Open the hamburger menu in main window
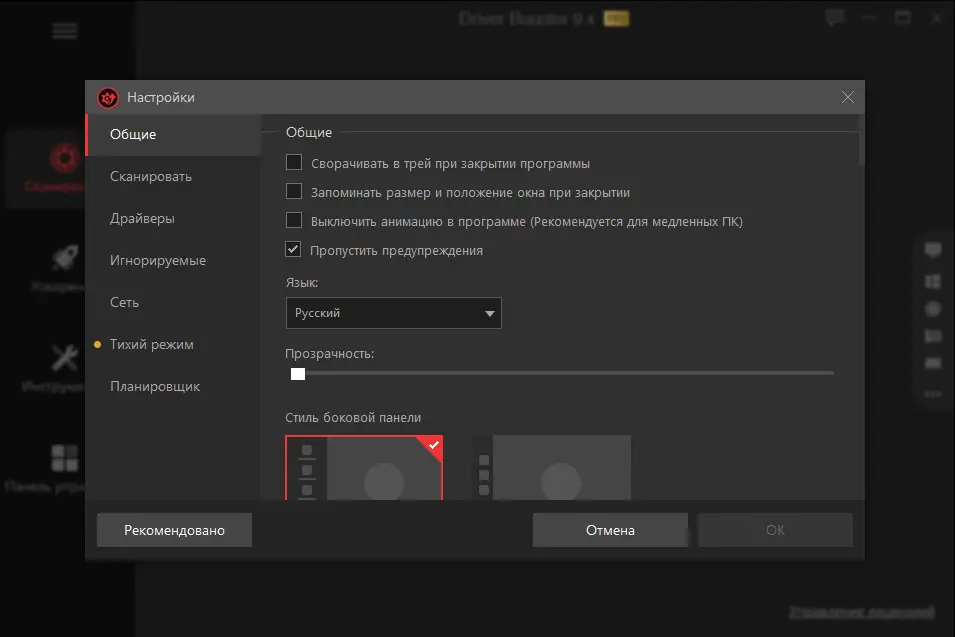The height and width of the screenshot is (637, 955). tap(65, 31)
